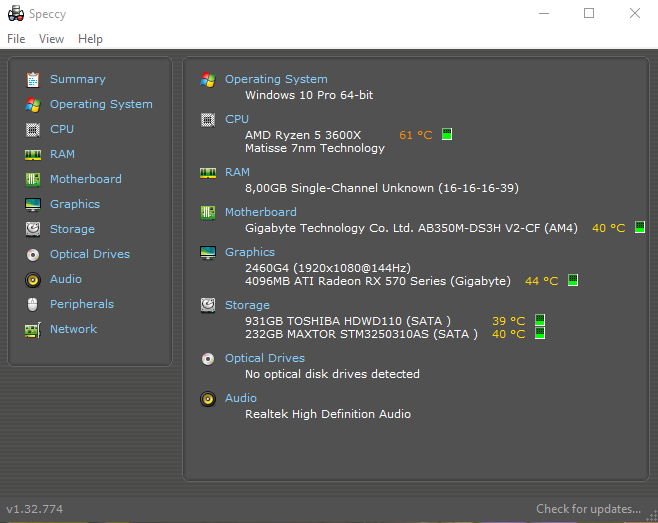
Task: Click the CPU chip icon in sidebar
Action: (x=33, y=130)
